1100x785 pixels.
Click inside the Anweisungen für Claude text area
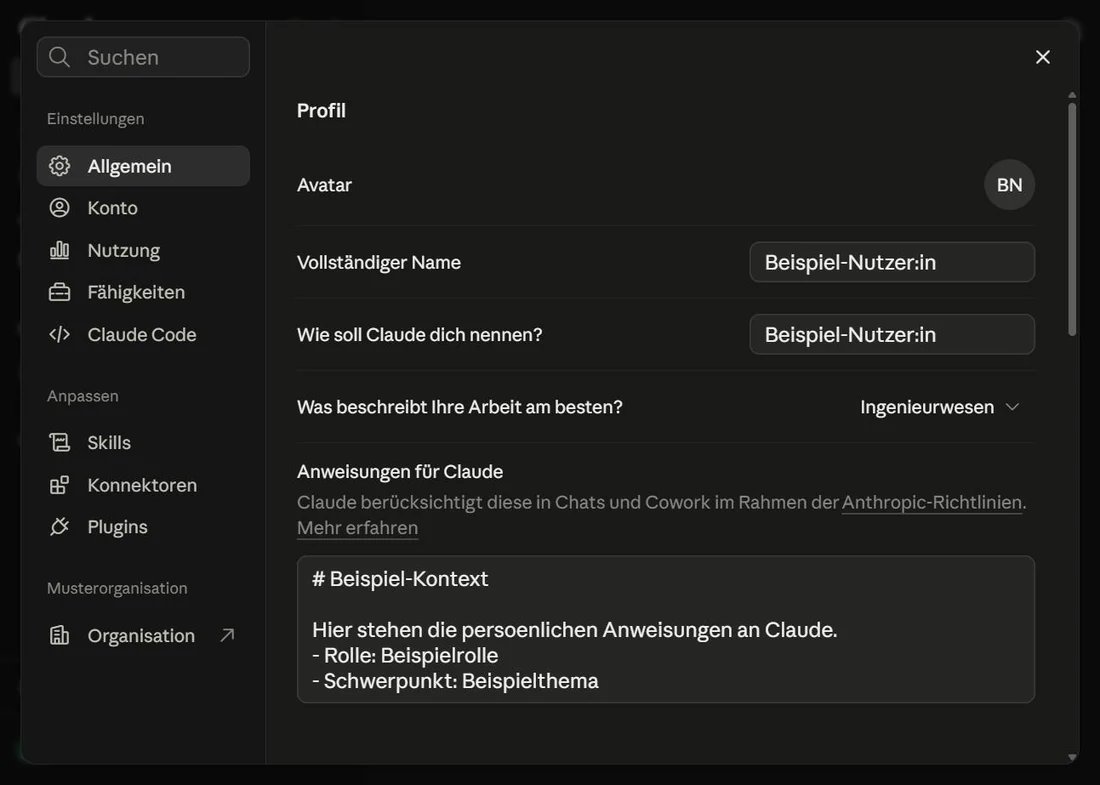pos(666,629)
